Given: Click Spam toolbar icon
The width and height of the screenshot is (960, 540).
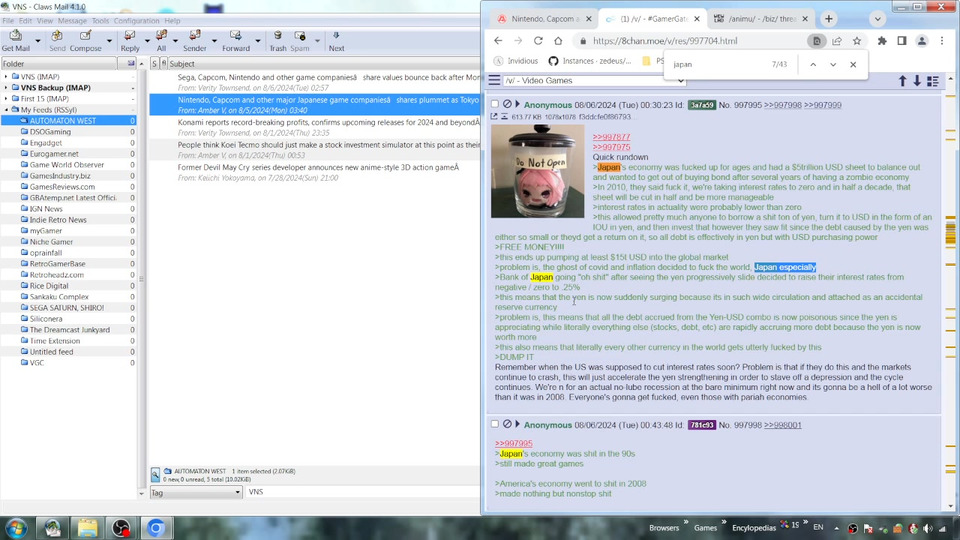Looking at the screenshot, I should tap(299, 40).
